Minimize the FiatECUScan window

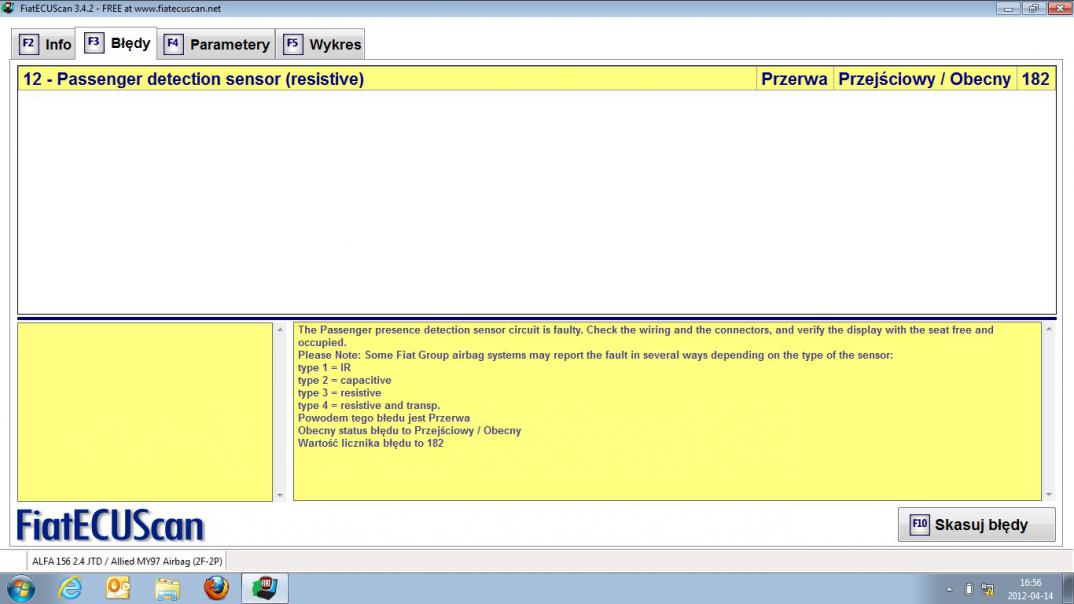1008,8
